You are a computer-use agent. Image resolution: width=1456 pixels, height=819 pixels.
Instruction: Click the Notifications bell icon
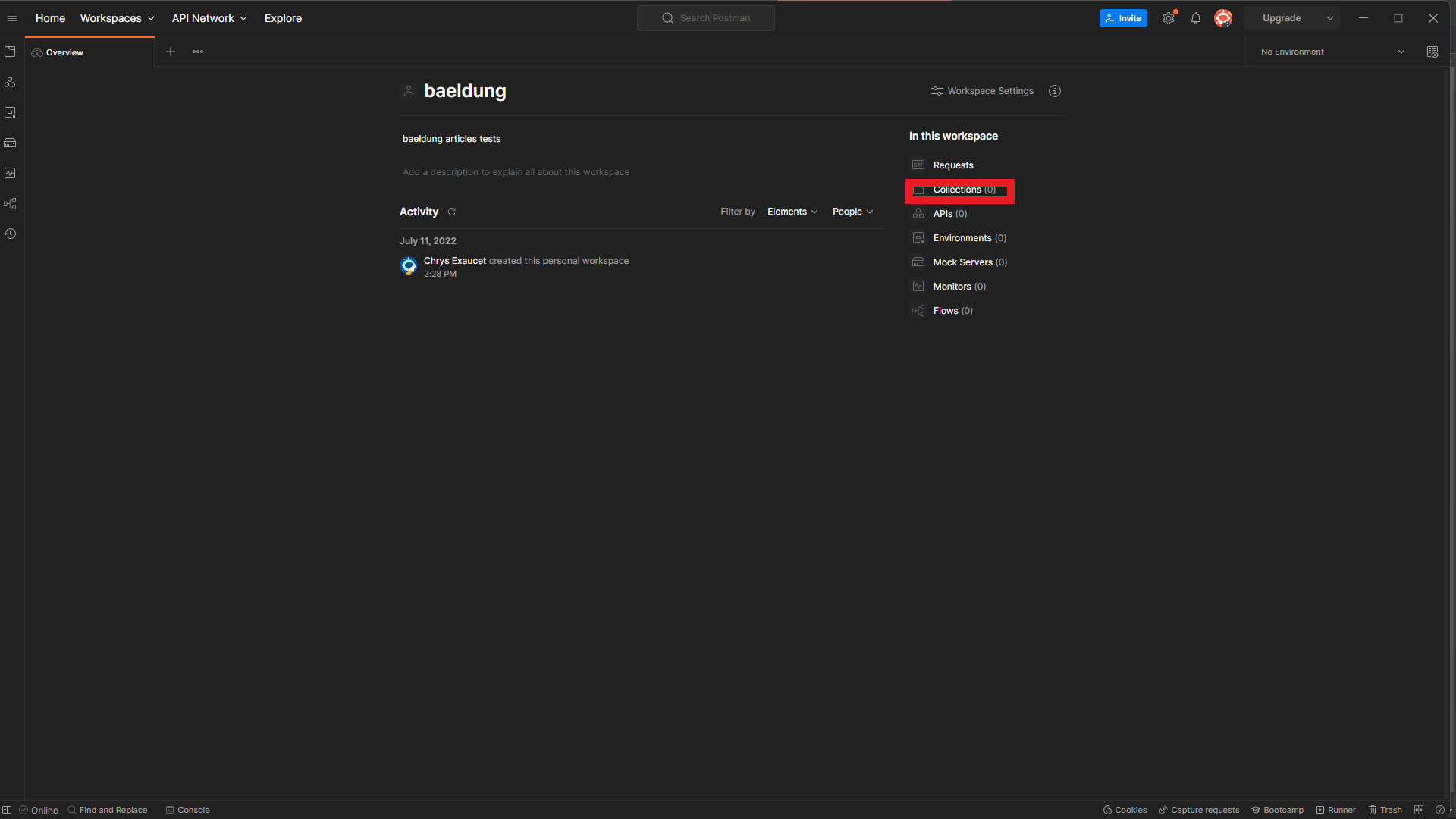[x=1195, y=18]
